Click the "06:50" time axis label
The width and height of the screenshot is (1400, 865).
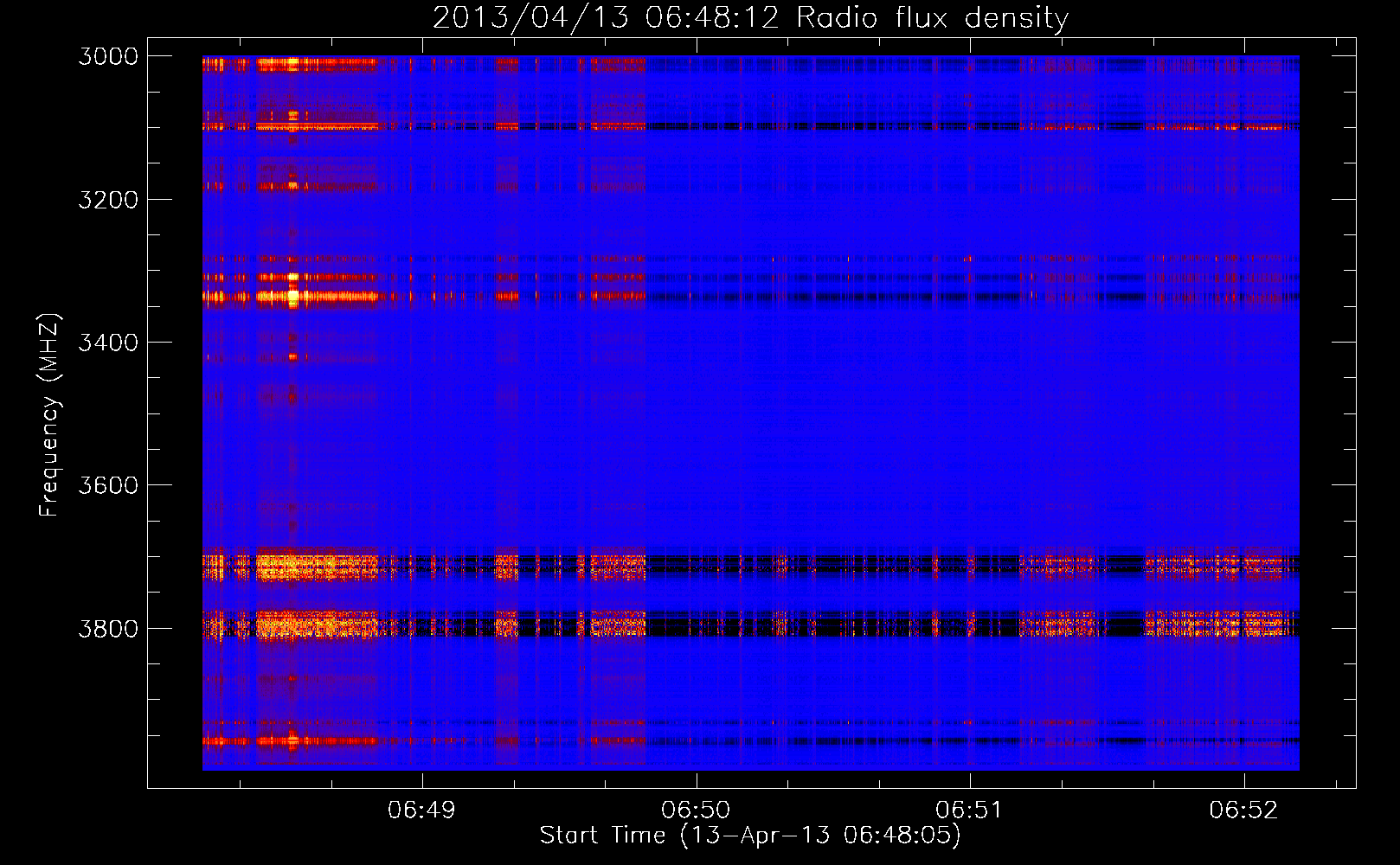[x=696, y=810]
